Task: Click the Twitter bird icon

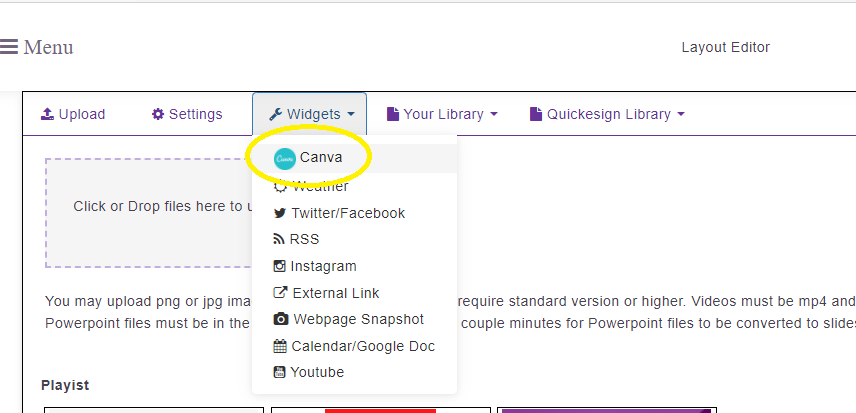Action: (x=280, y=213)
